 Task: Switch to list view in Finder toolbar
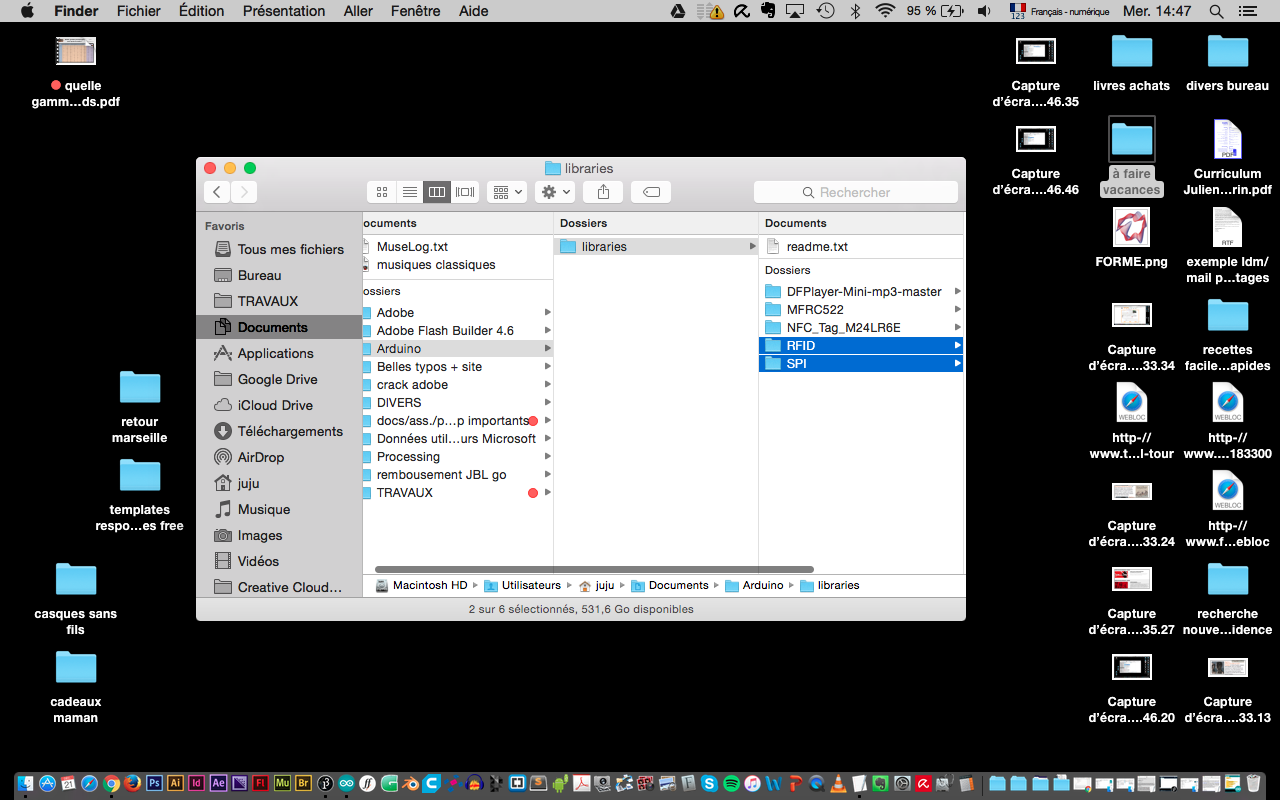(x=409, y=192)
